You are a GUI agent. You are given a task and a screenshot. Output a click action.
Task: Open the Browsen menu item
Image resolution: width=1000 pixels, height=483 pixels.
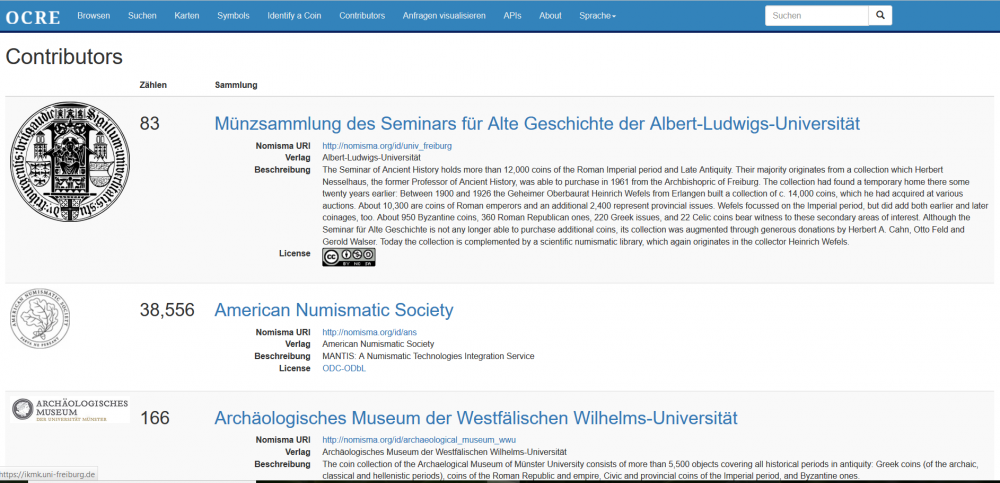[x=94, y=16]
